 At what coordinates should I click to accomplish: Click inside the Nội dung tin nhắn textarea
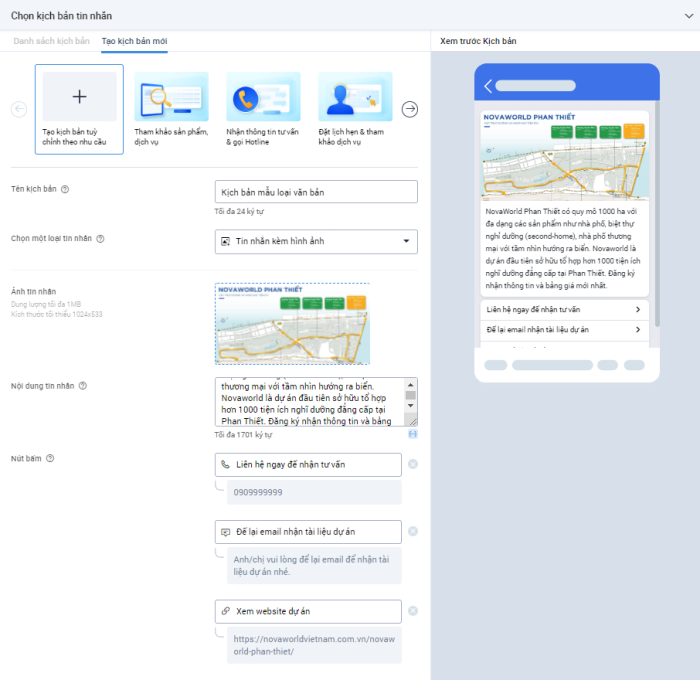click(310, 402)
